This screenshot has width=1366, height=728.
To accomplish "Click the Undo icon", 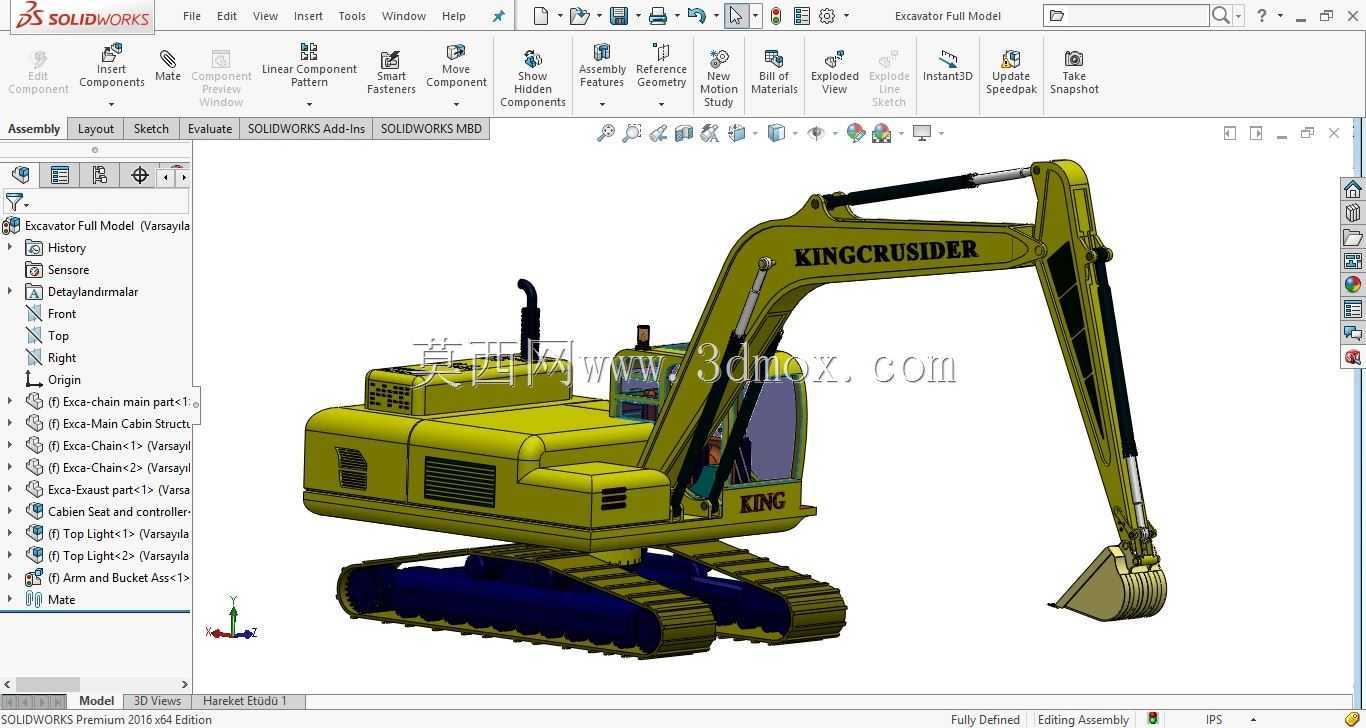I will [696, 16].
